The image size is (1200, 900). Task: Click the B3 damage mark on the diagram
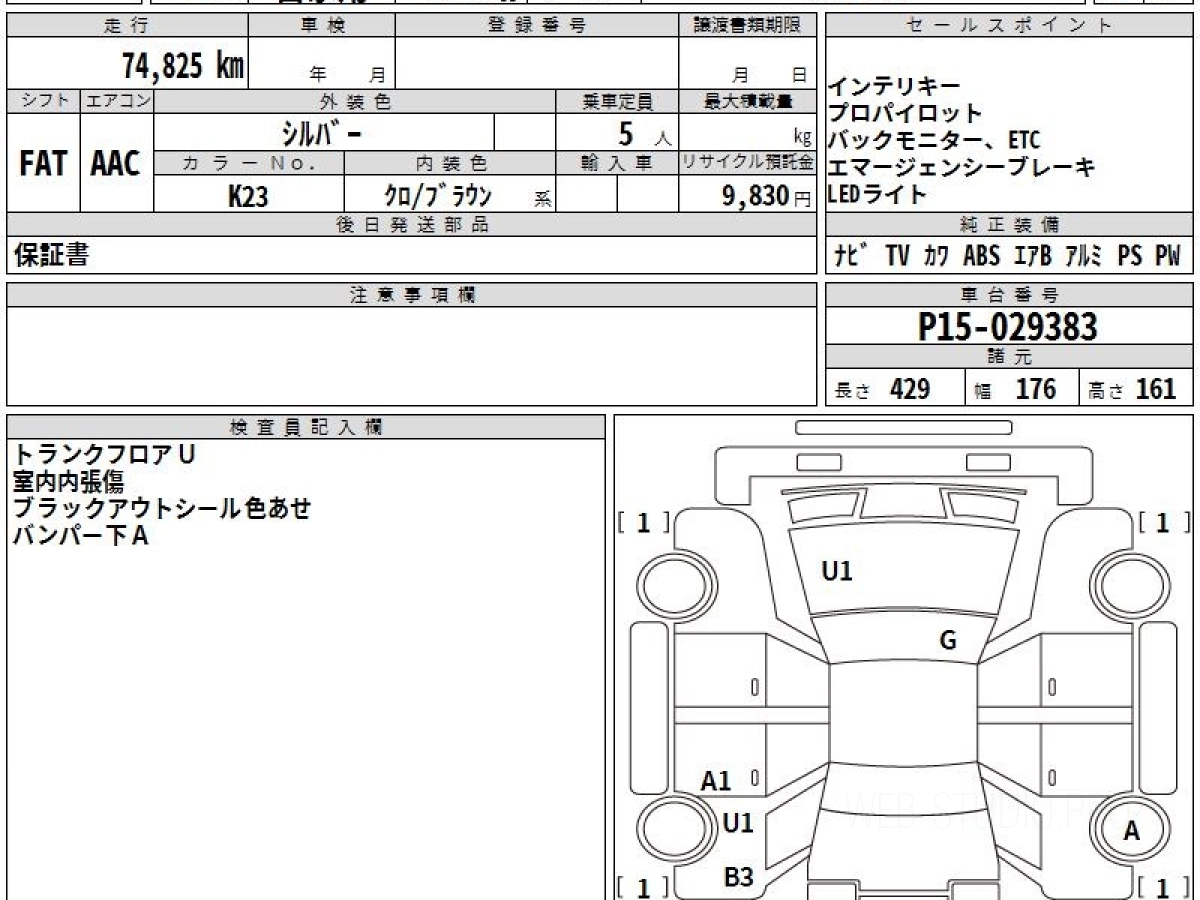pos(738,877)
